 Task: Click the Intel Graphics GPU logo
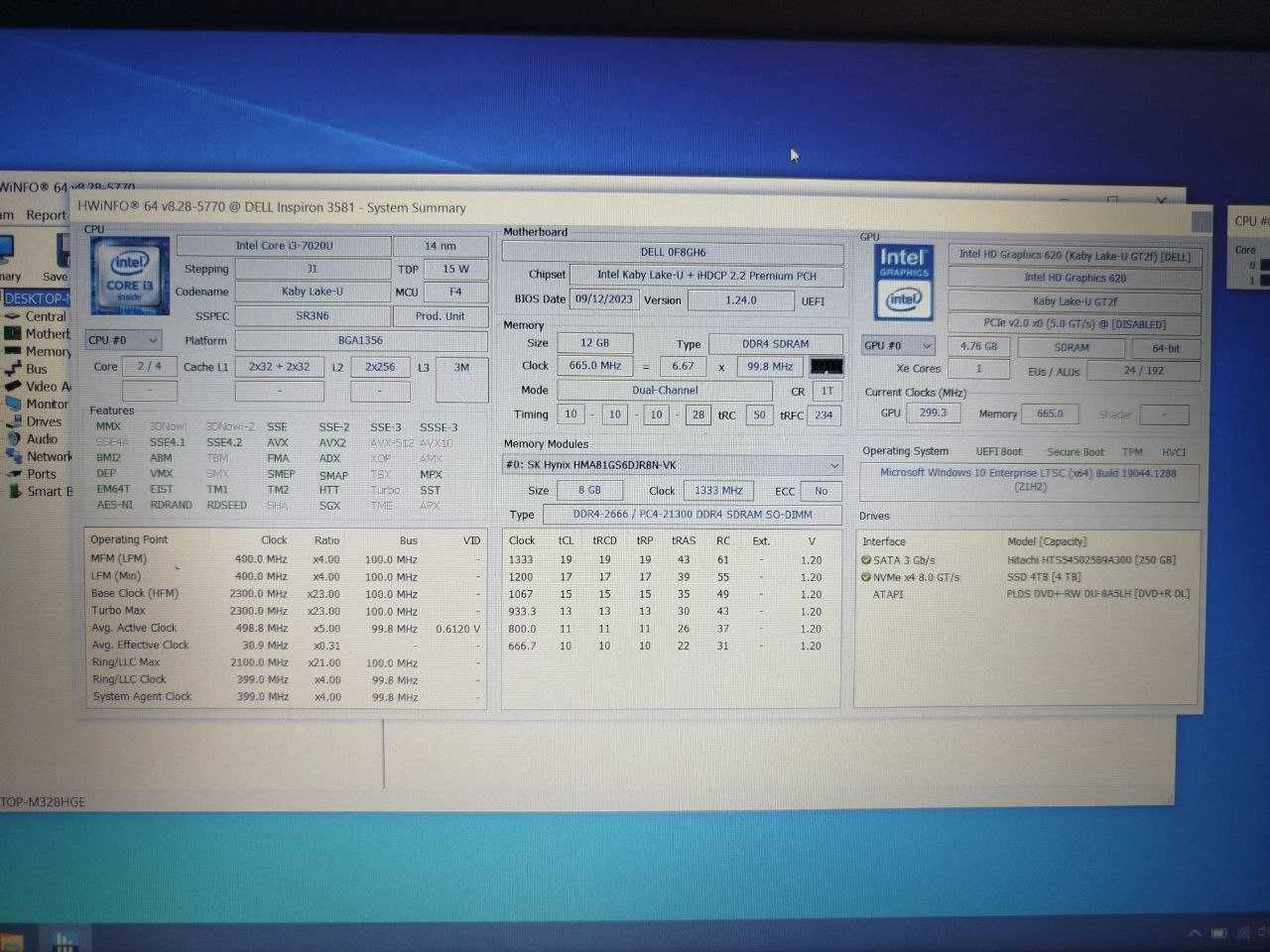[x=904, y=282]
